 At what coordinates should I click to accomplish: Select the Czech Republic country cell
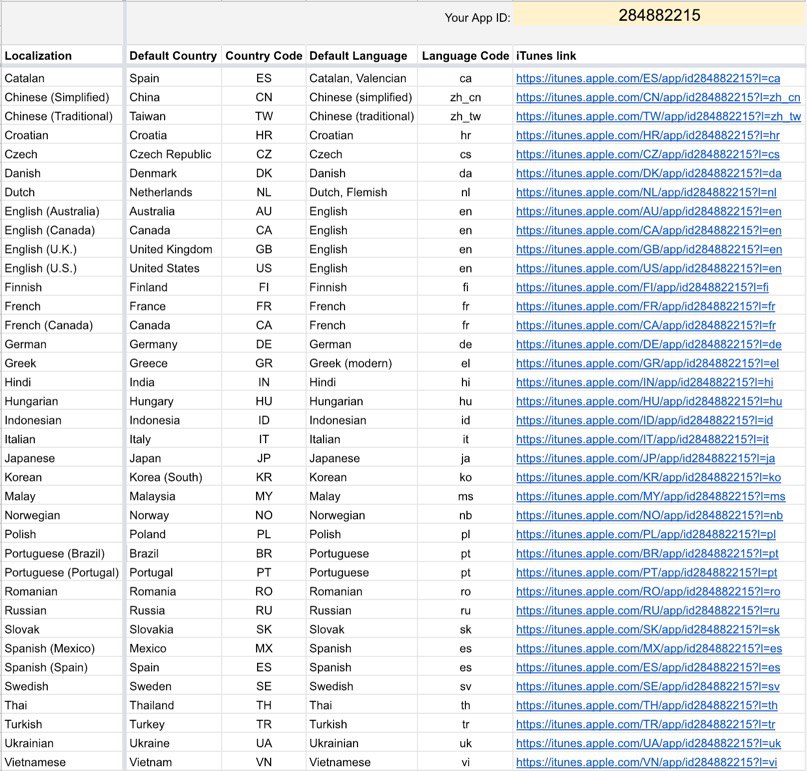click(173, 154)
